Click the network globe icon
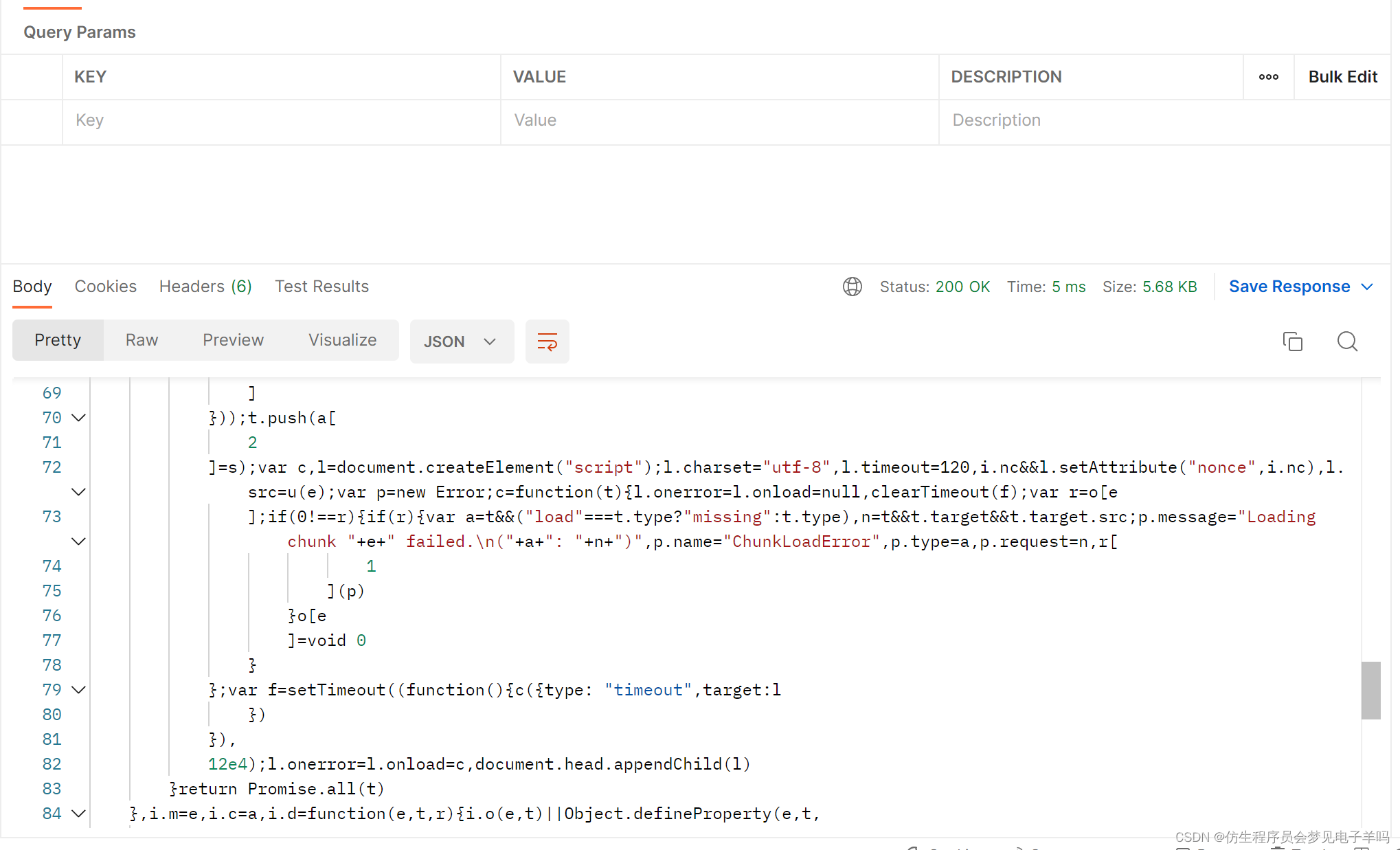1400x850 pixels. (x=853, y=287)
